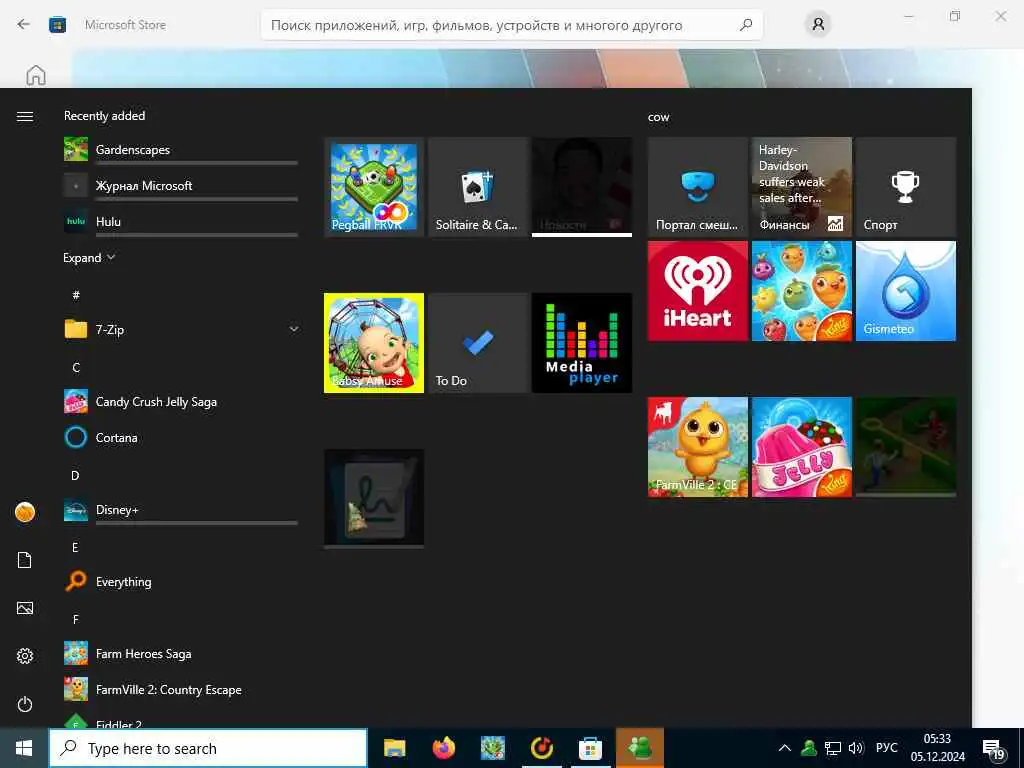Click the user account avatar in Start
Screen dimensions: 1024x768
click(25, 512)
